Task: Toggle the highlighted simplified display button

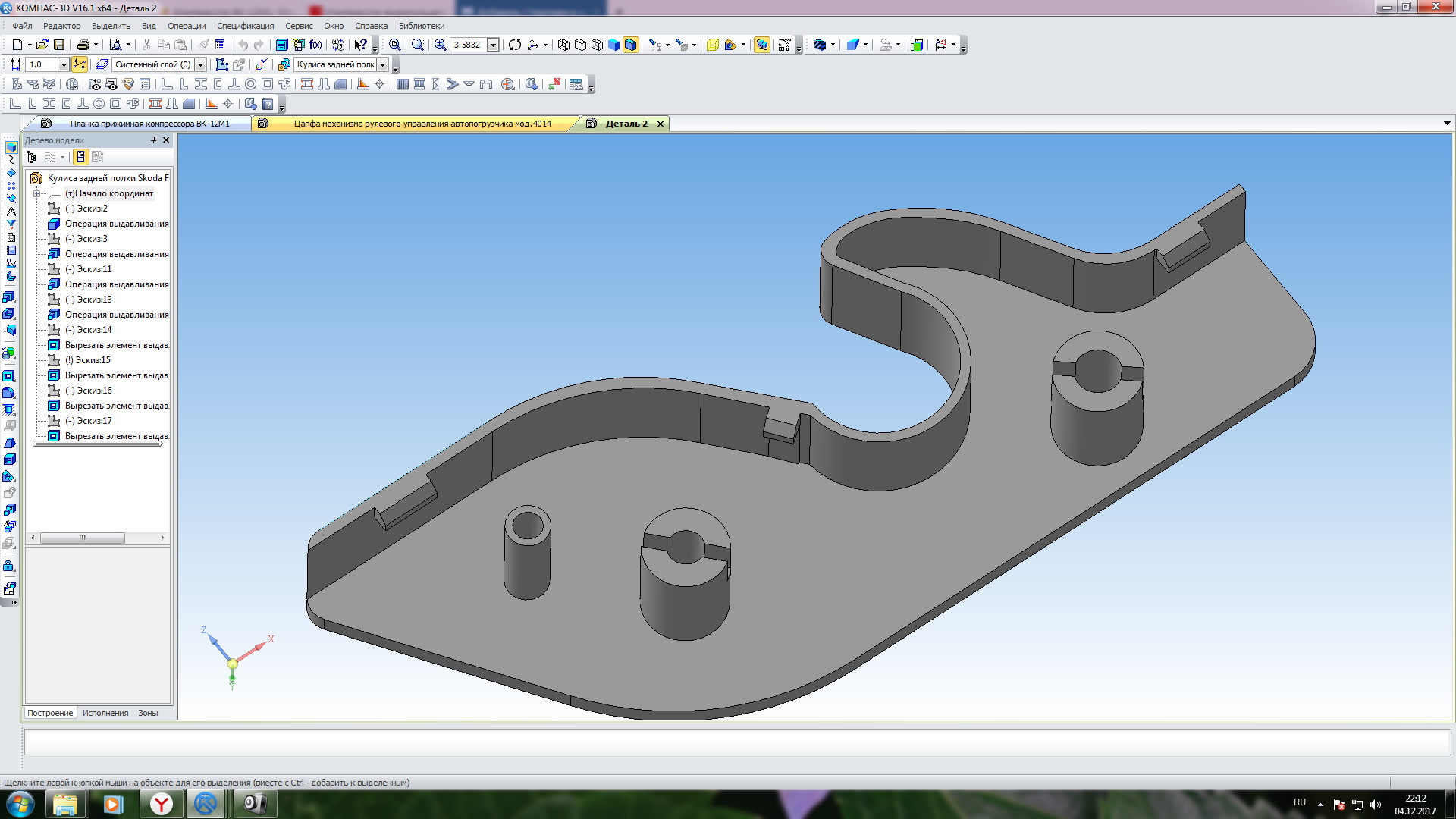Action: tap(762, 45)
